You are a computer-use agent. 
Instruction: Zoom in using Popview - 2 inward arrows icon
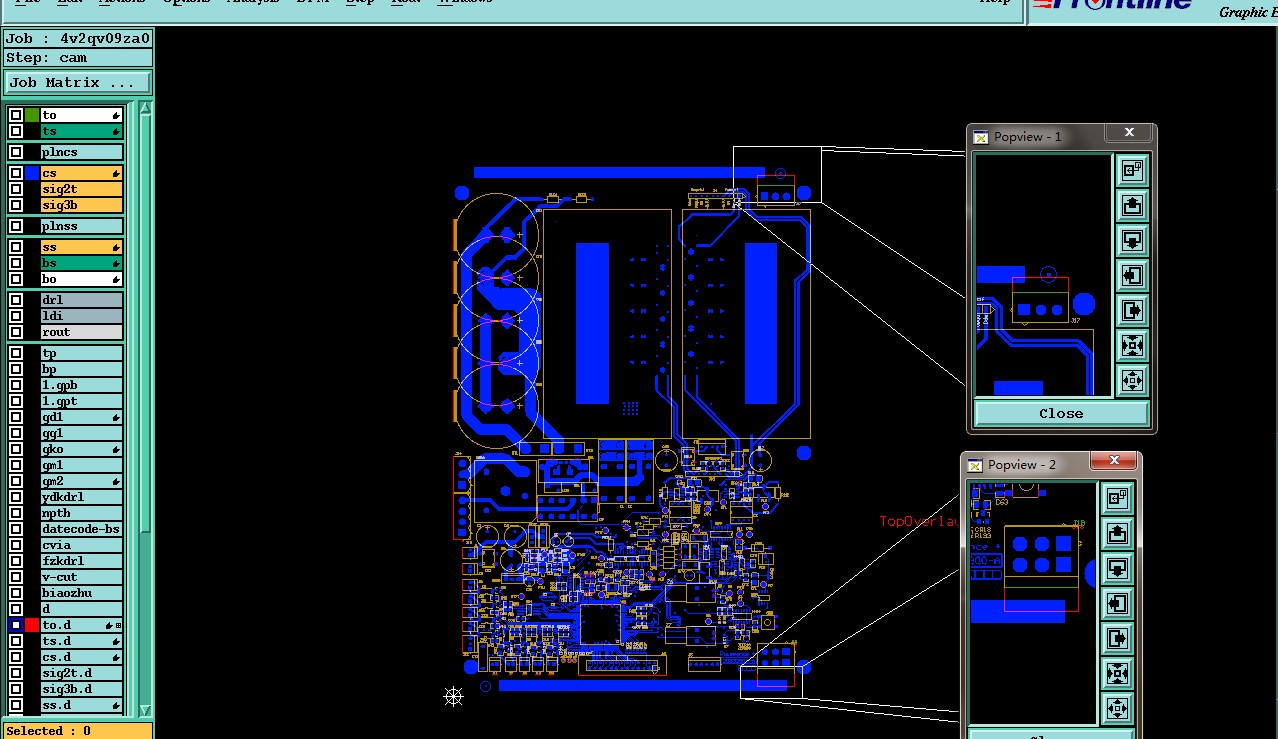coord(1117,673)
